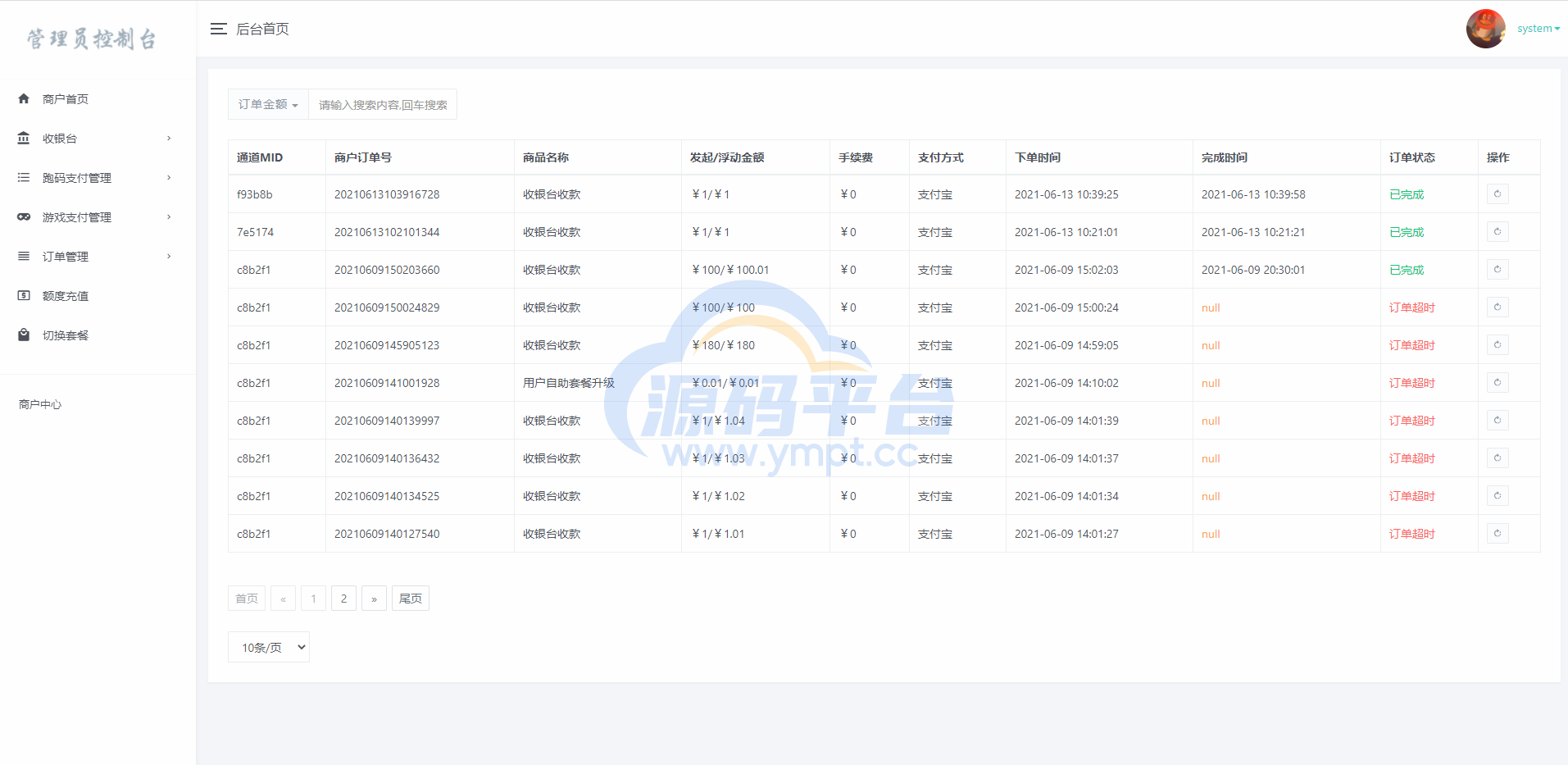Click the refresh icon for order 20210613103916728

[1498, 194]
